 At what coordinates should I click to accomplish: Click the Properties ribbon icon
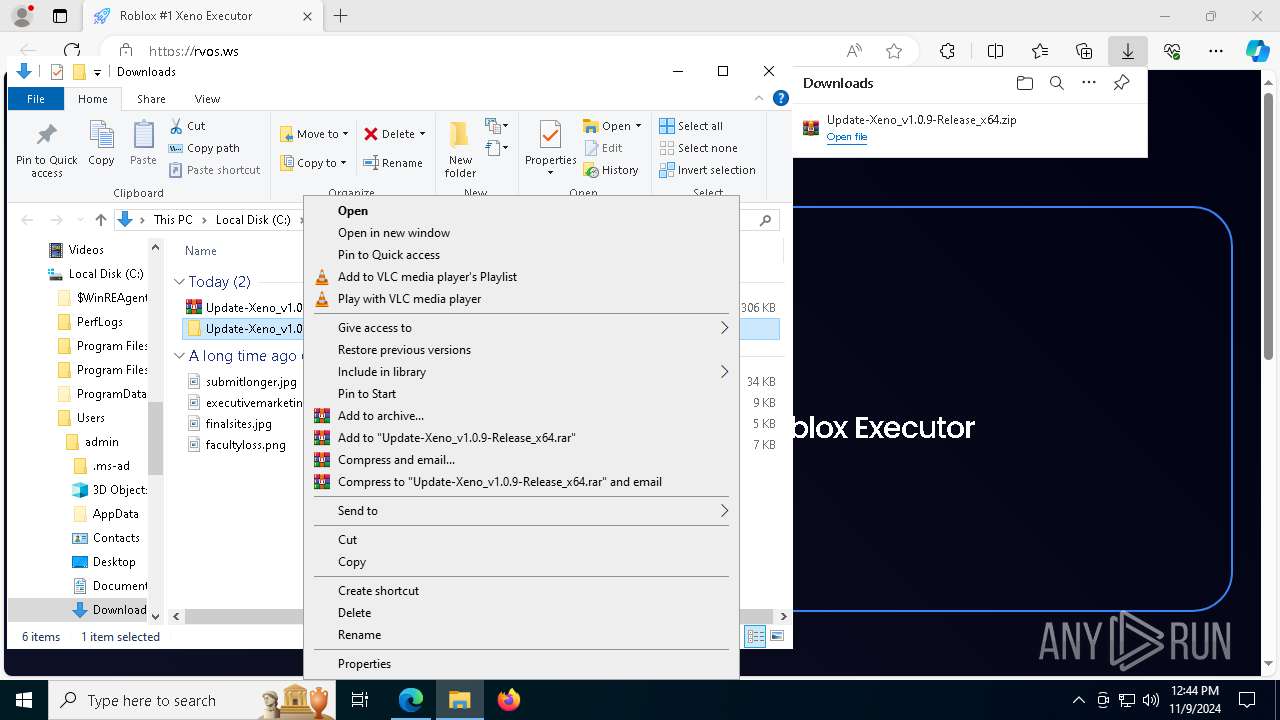click(550, 148)
